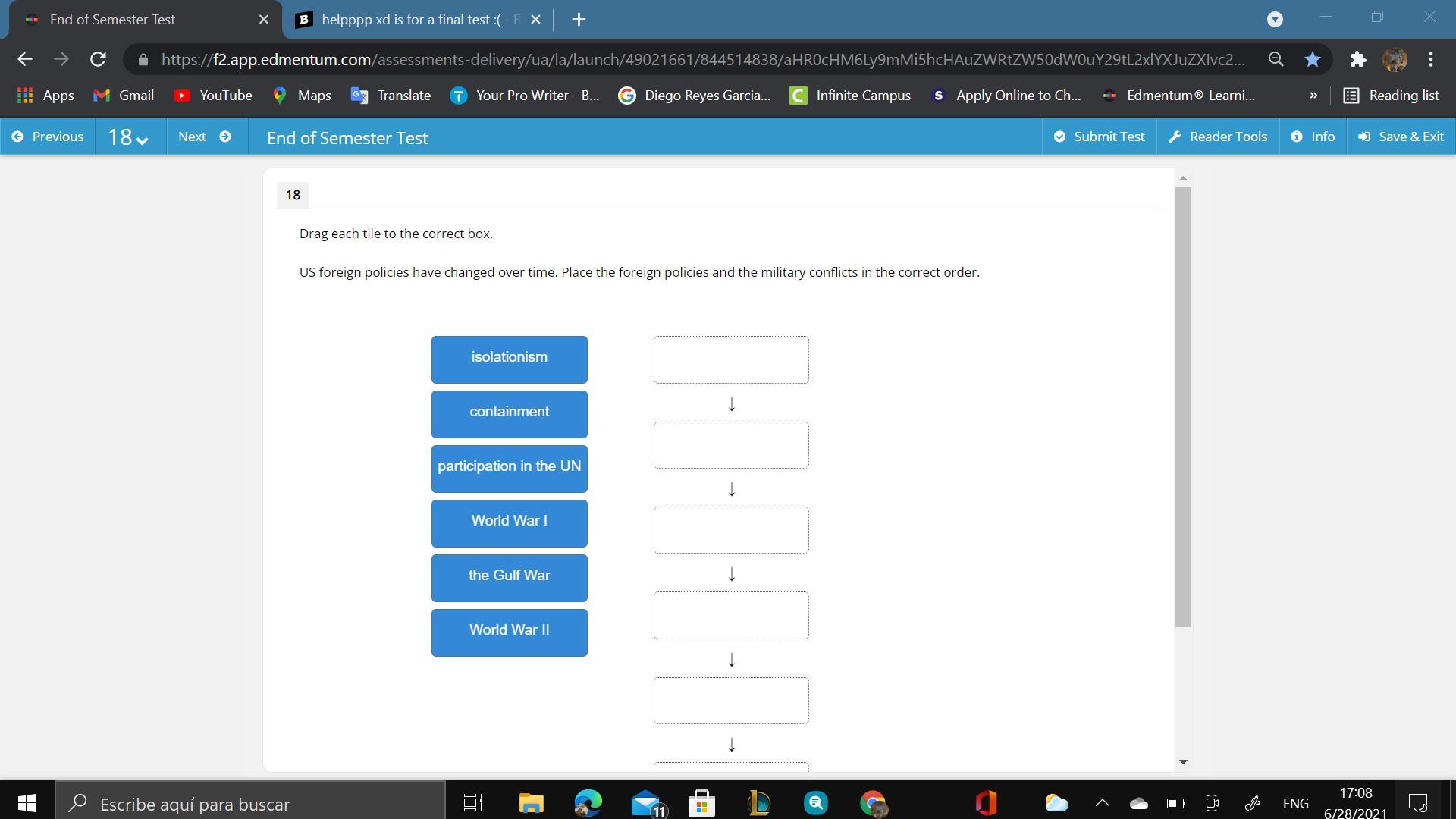1456x819 pixels.
Task: Open browser extensions puzzle icon
Action: pyautogui.click(x=1357, y=59)
